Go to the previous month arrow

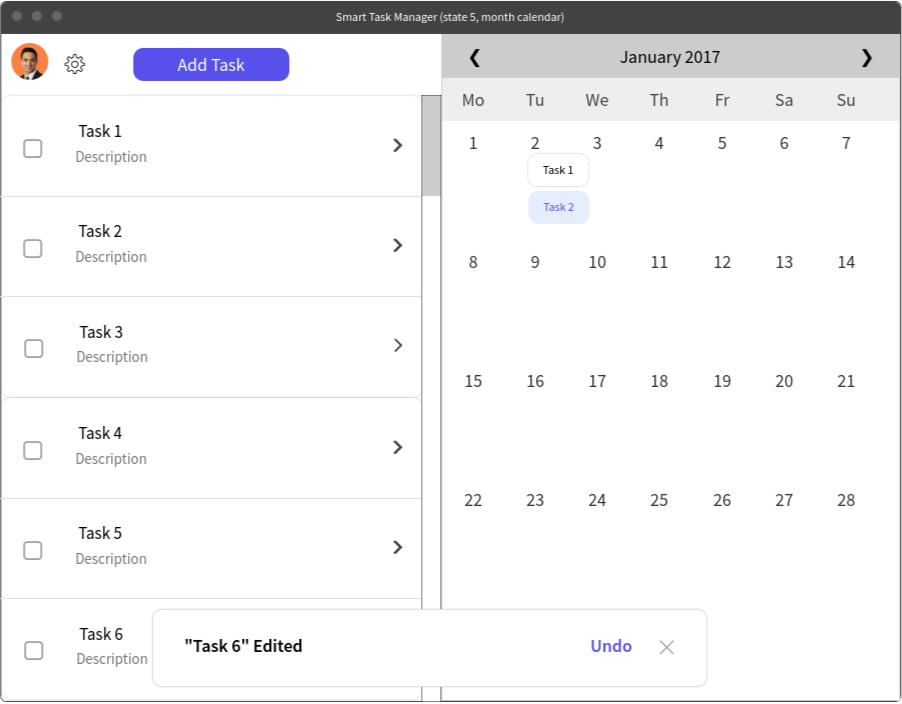(x=475, y=58)
